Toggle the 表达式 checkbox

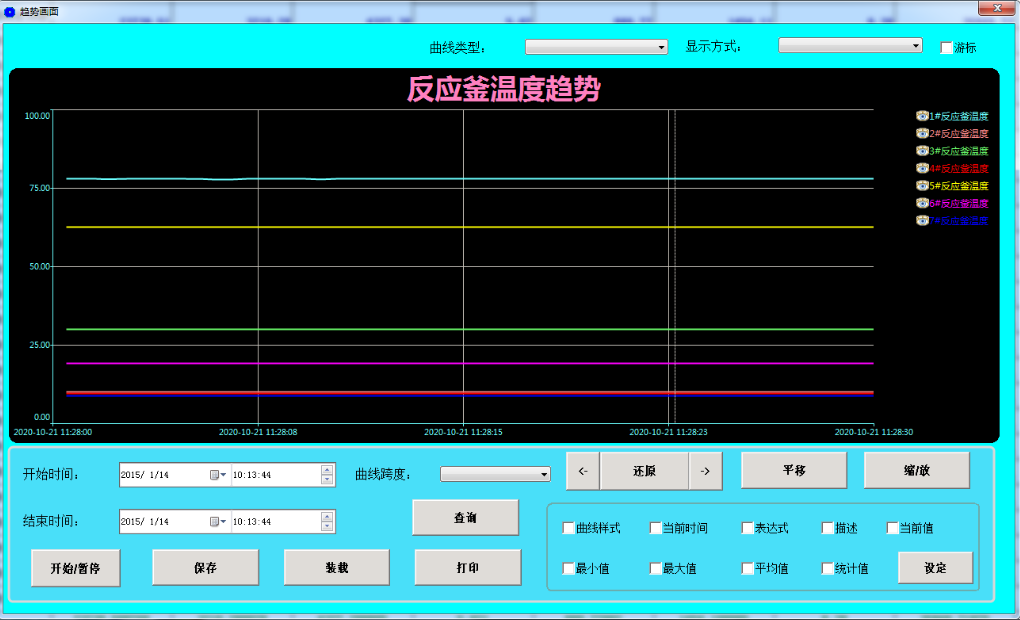[x=747, y=528]
